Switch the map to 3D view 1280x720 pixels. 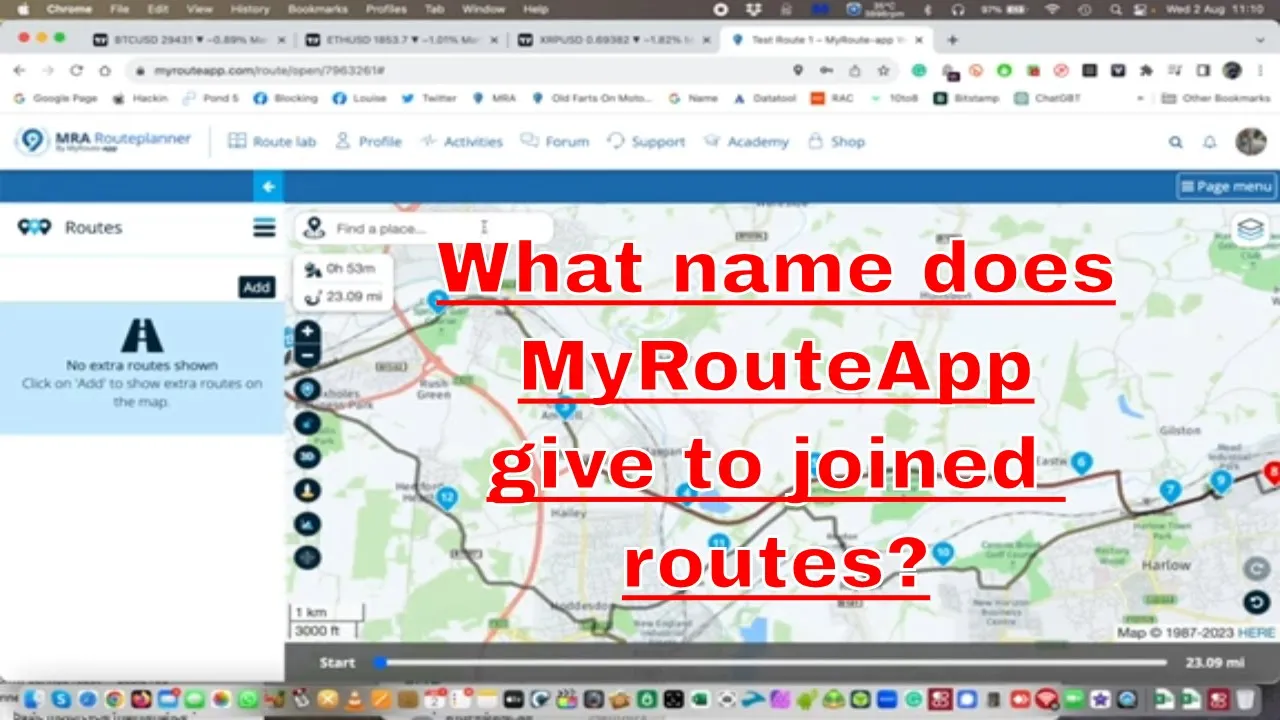[x=308, y=457]
